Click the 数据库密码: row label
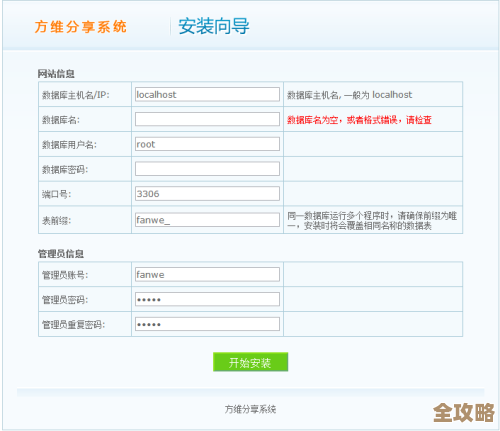The width and height of the screenshot is (500, 431). (x=65, y=169)
